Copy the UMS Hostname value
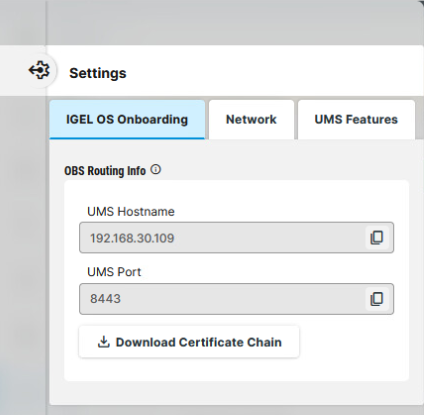 pyautogui.click(x=377, y=238)
